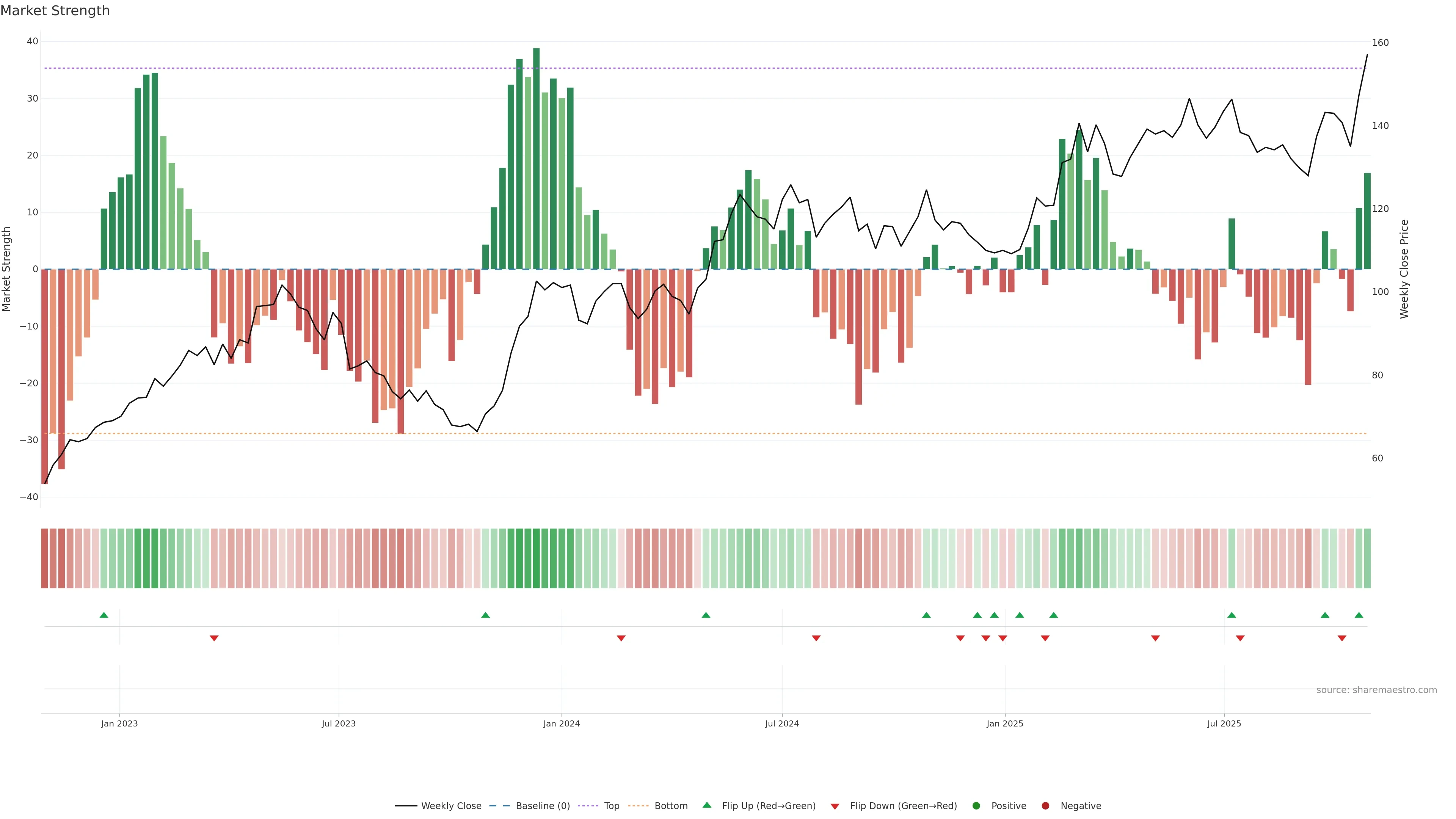The height and width of the screenshot is (819, 1456).
Task: Click the Market Strength chart title
Action: (55, 11)
